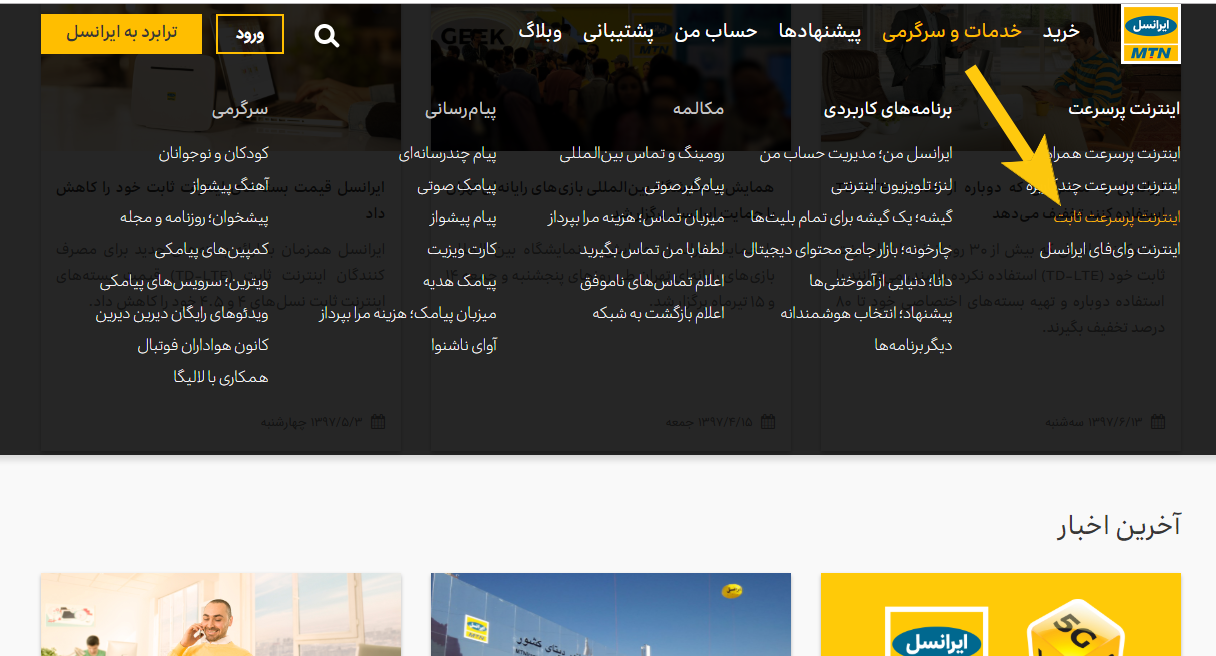This screenshot has width=1216, height=656.
Task: Open the حساب من menu
Action: 715,32
